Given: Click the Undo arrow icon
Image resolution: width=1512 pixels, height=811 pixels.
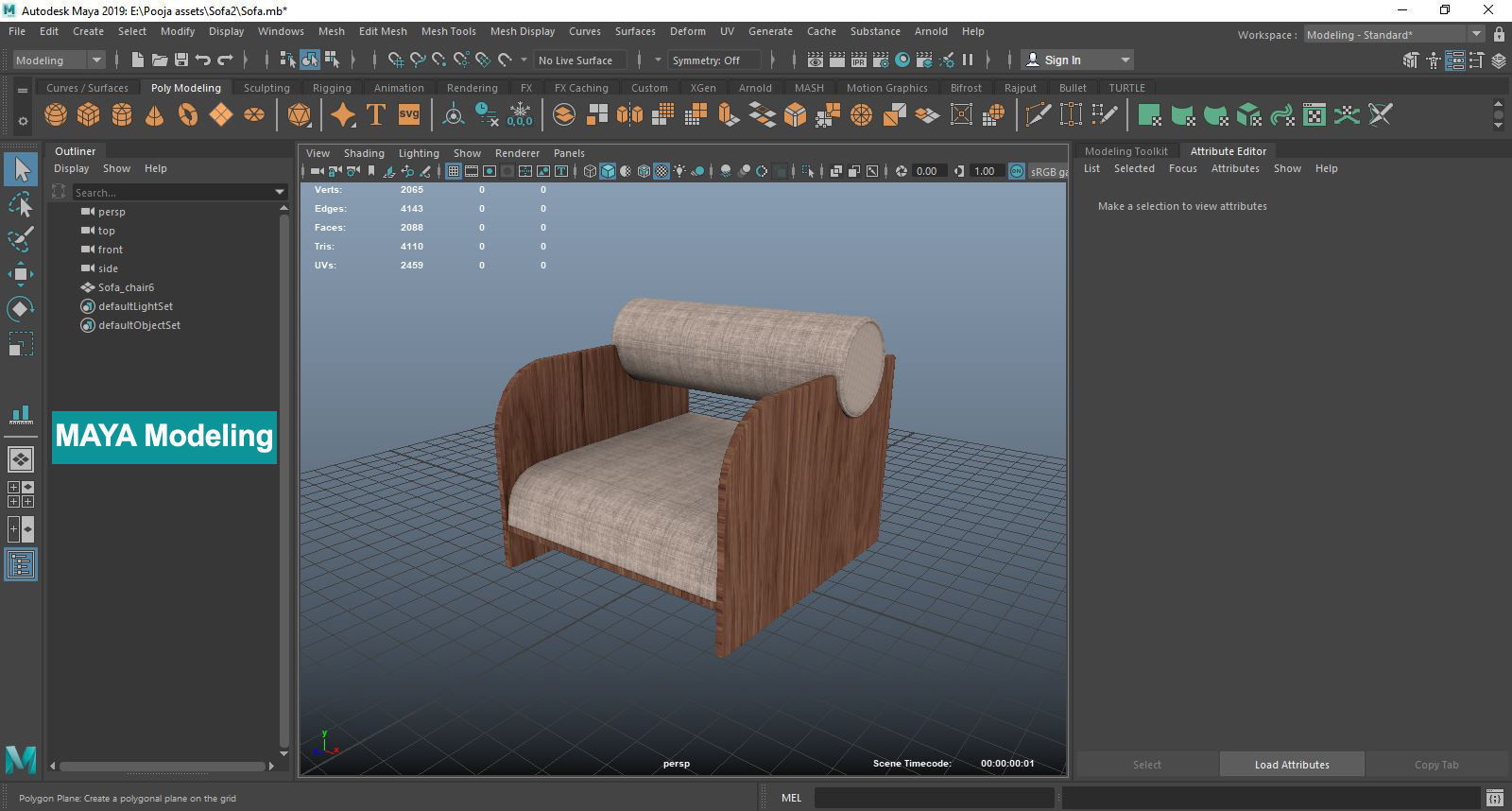Looking at the screenshot, I should click(203, 60).
